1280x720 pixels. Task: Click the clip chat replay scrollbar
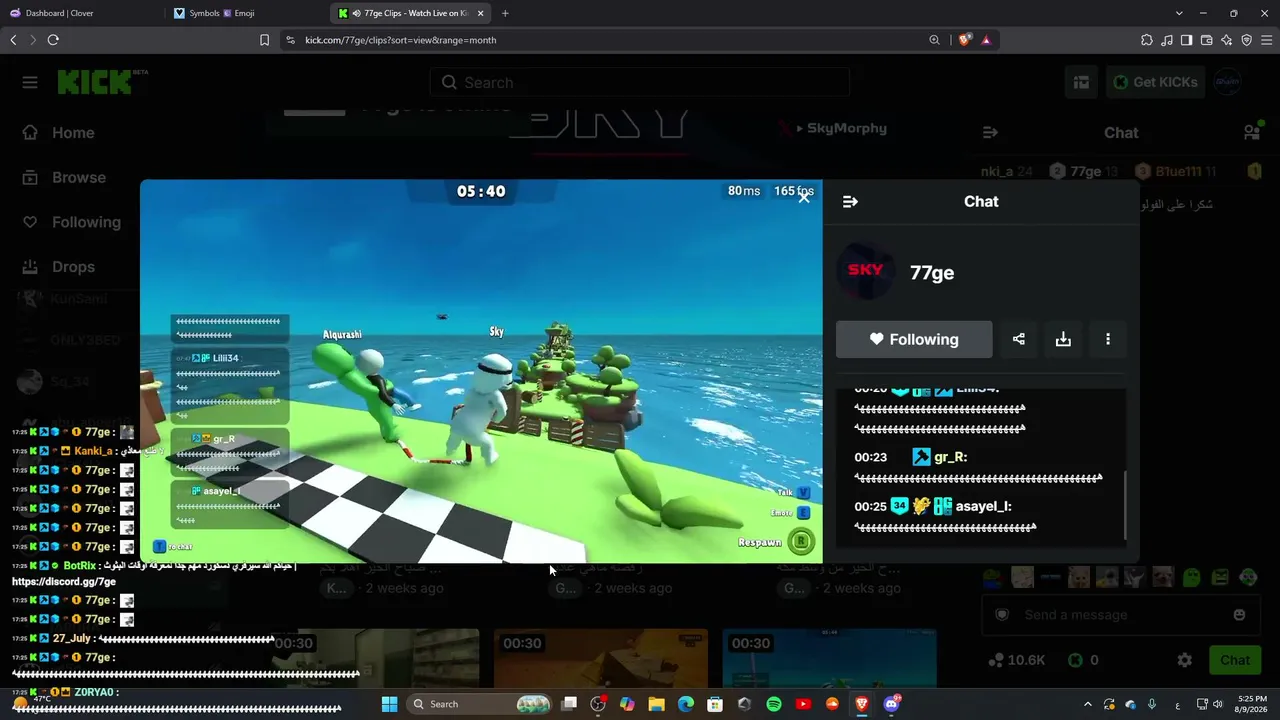tap(1125, 505)
